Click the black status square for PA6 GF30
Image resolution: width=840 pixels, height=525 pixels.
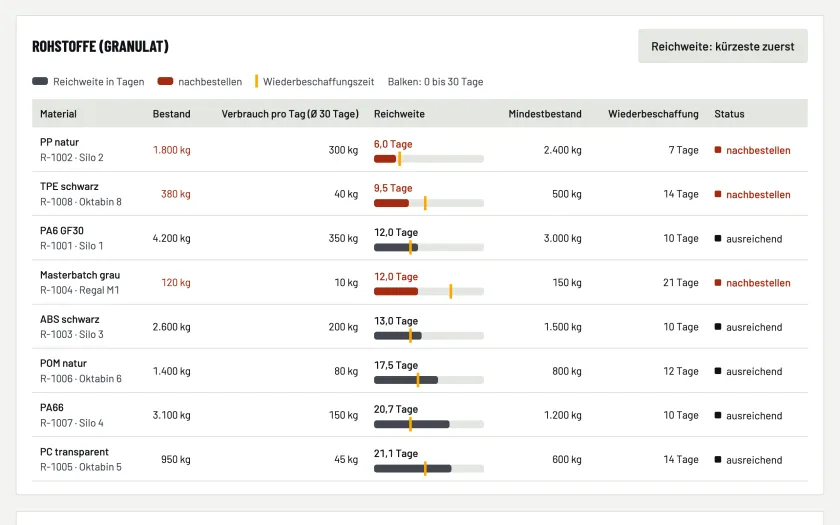point(718,238)
